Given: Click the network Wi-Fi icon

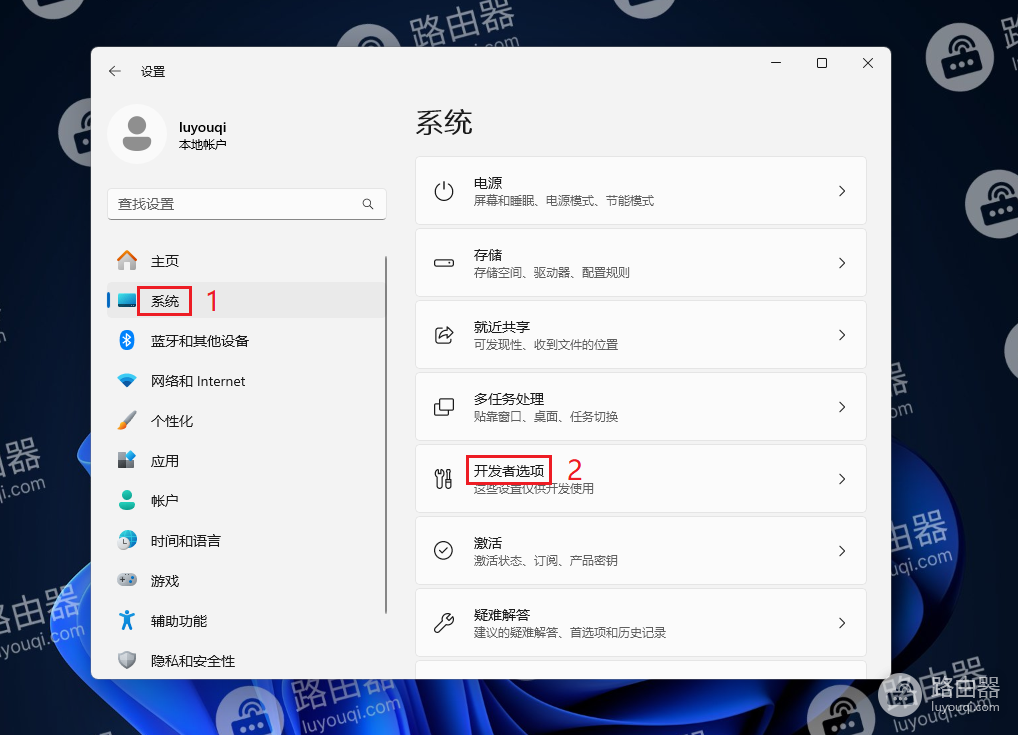Looking at the screenshot, I should tap(127, 380).
